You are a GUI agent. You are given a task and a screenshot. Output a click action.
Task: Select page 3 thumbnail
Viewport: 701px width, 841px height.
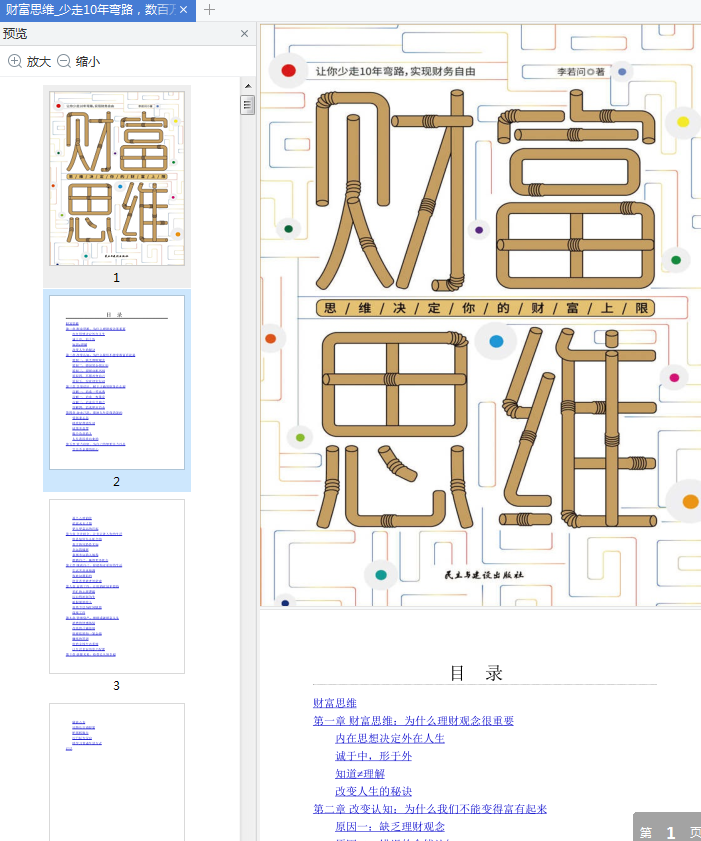117,586
